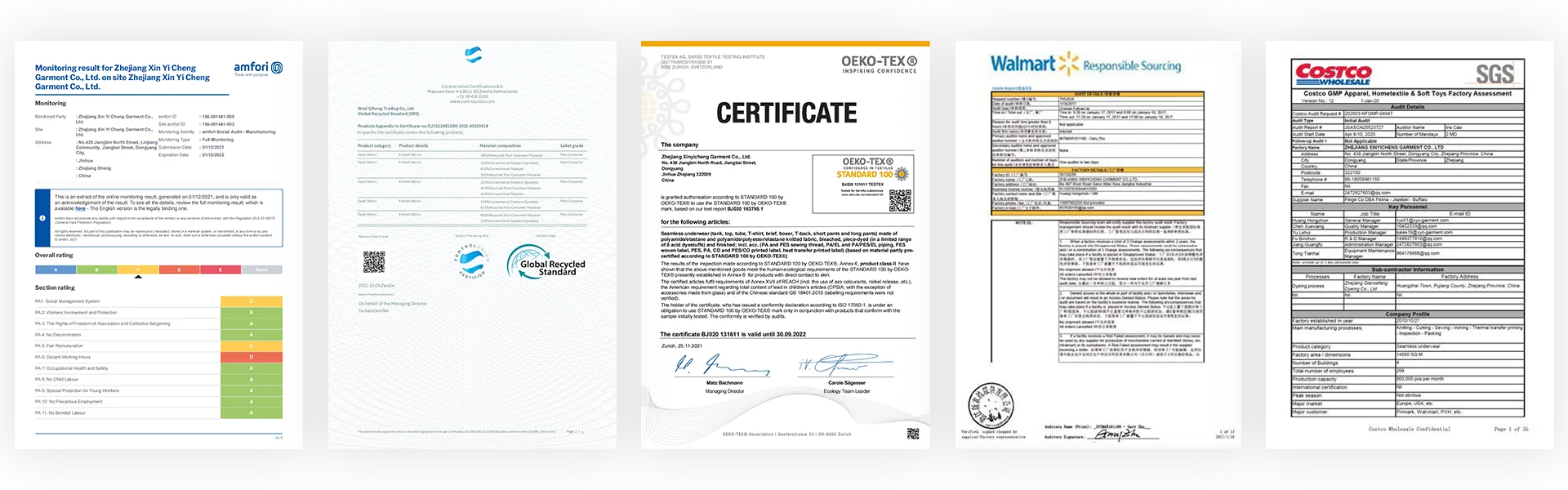Click 'Ecology Team Leader' title
Image resolution: width=1568 pixels, height=490 pixels.
[x=846, y=391]
